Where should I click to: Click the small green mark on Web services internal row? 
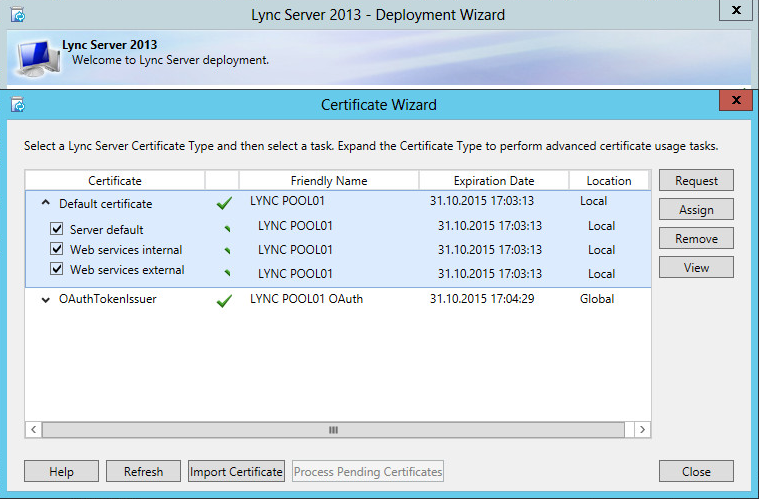[x=227, y=250]
